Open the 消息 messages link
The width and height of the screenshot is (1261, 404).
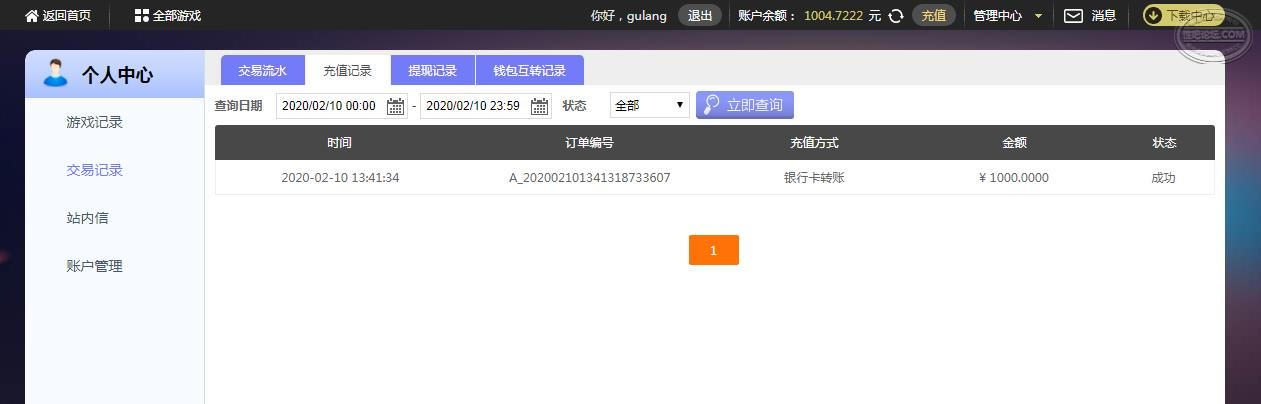(x=1104, y=16)
